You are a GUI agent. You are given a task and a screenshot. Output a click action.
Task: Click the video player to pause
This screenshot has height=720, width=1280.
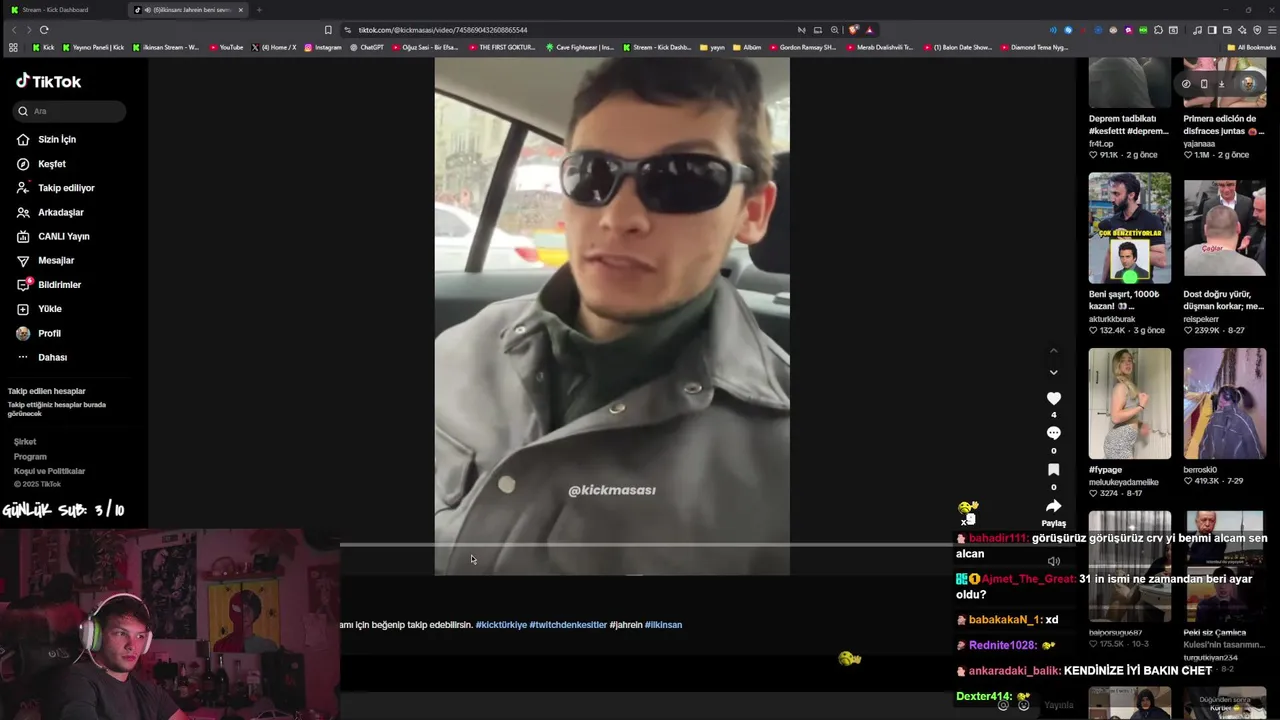click(x=612, y=316)
